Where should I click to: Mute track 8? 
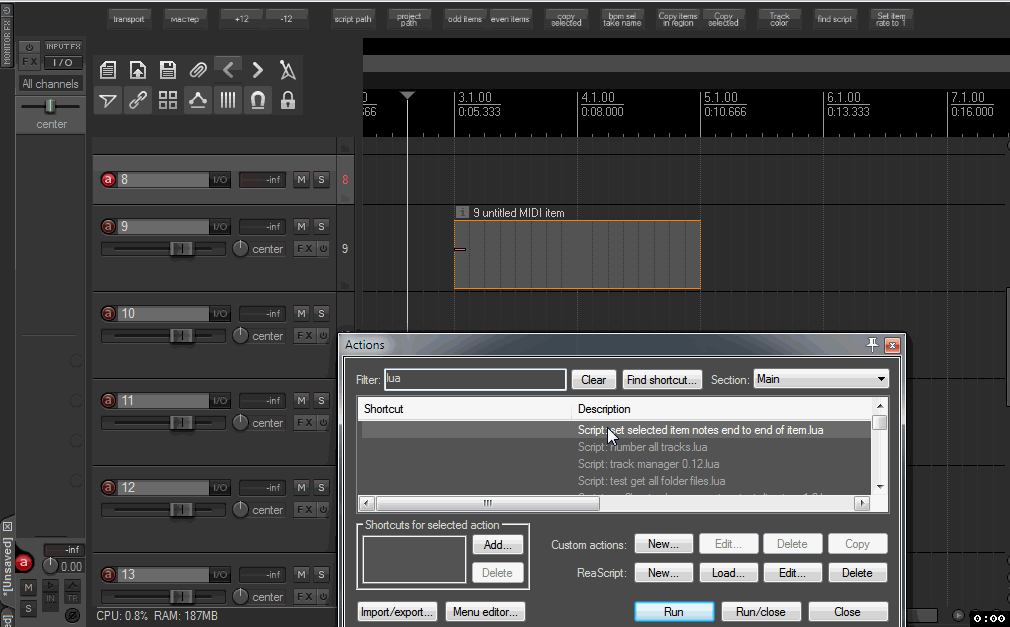click(x=301, y=180)
